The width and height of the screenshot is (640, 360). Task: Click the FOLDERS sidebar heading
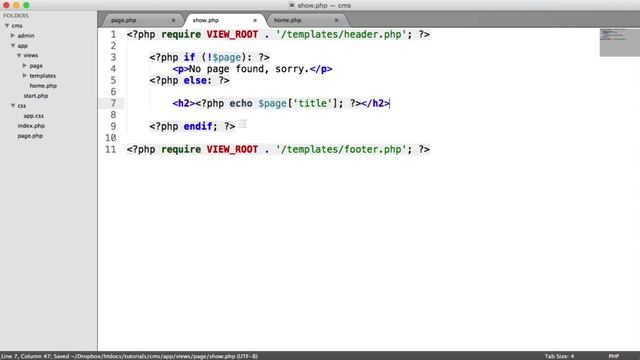(16, 16)
